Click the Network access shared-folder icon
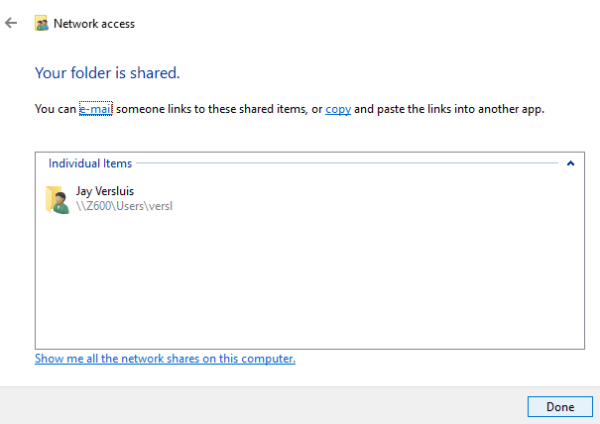Image resolution: width=600 pixels, height=424 pixels. [41, 23]
